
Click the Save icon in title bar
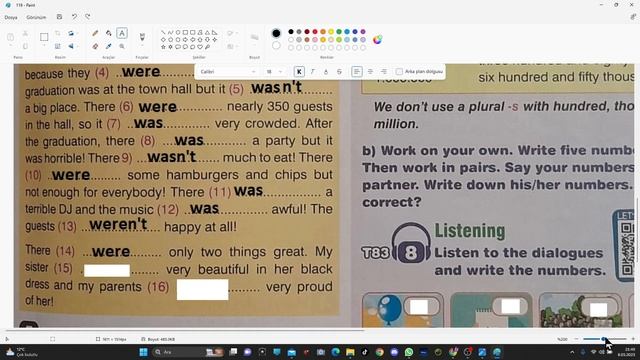(x=59, y=17)
